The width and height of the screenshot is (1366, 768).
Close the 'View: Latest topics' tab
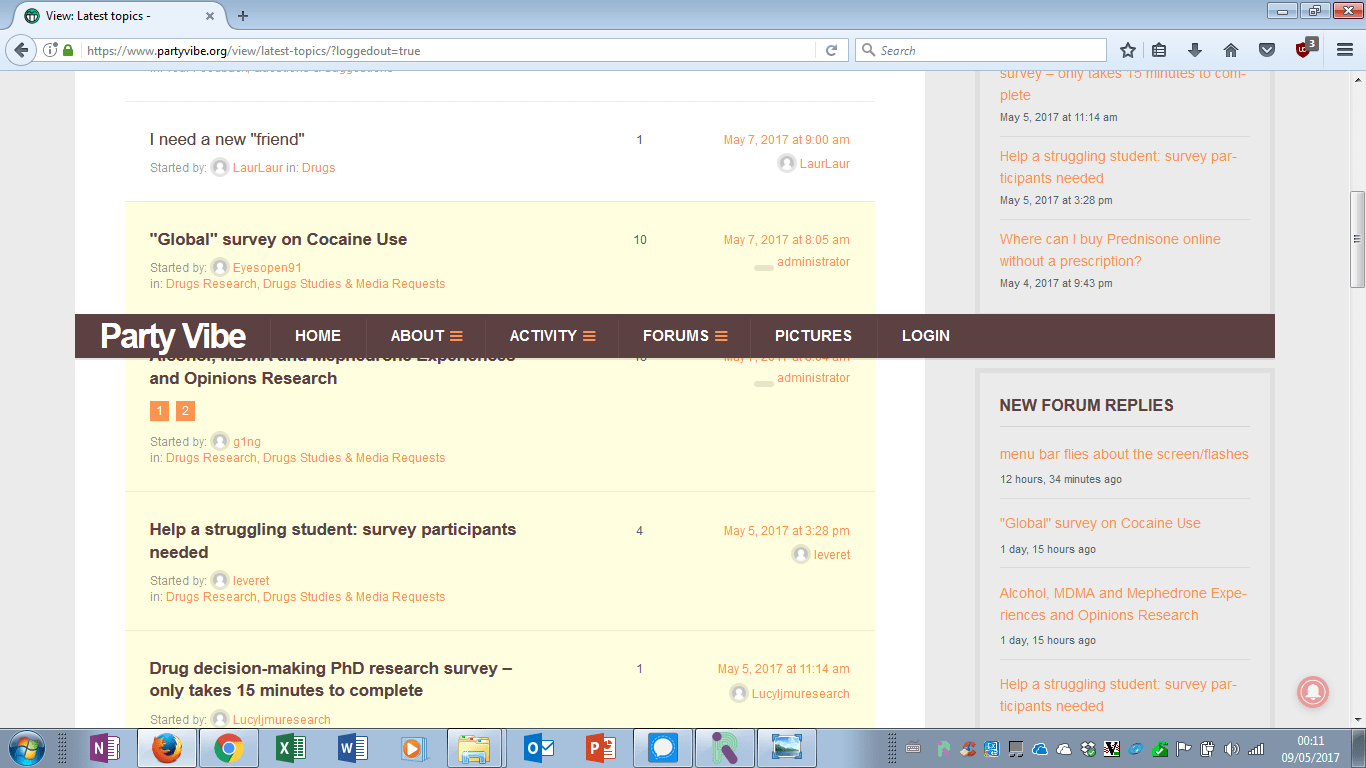pyautogui.click(x=209, y=16)
